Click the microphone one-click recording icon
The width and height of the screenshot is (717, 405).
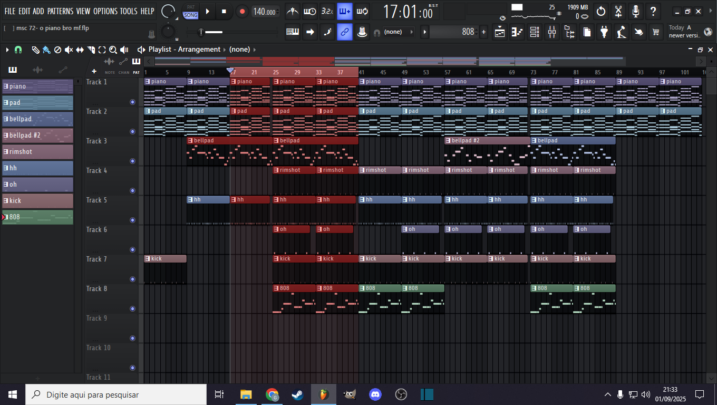click(x=636, y=11)
